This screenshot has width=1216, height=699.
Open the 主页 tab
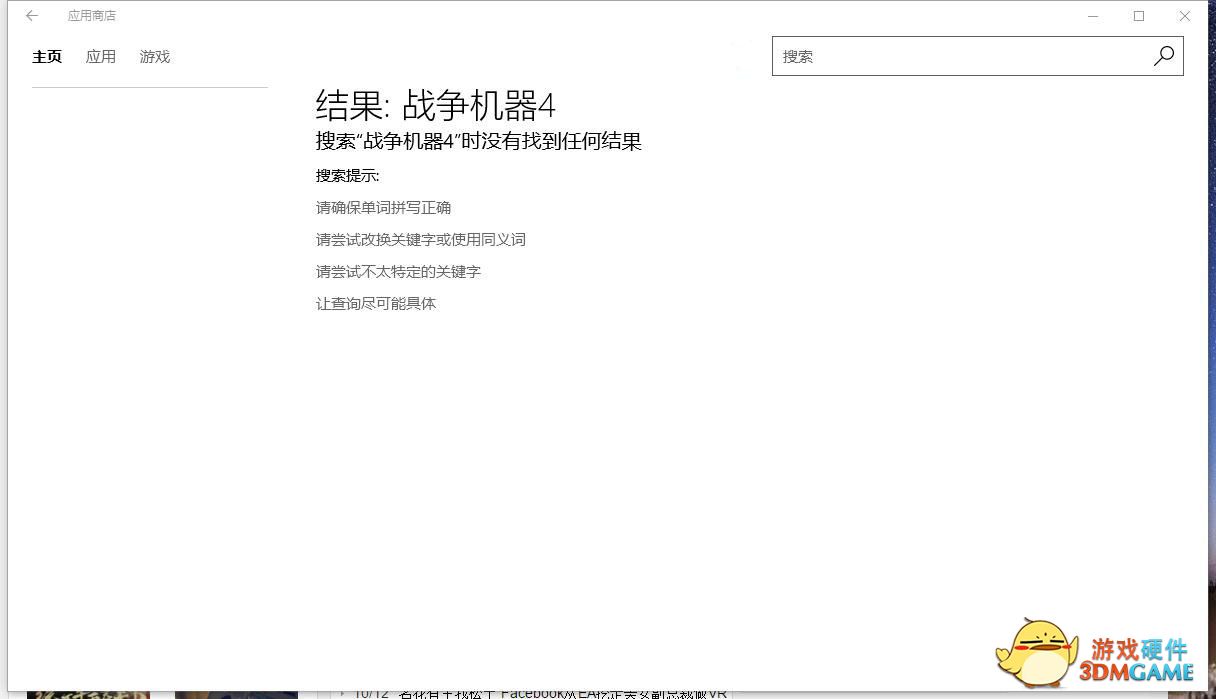(x=47, y=57)
